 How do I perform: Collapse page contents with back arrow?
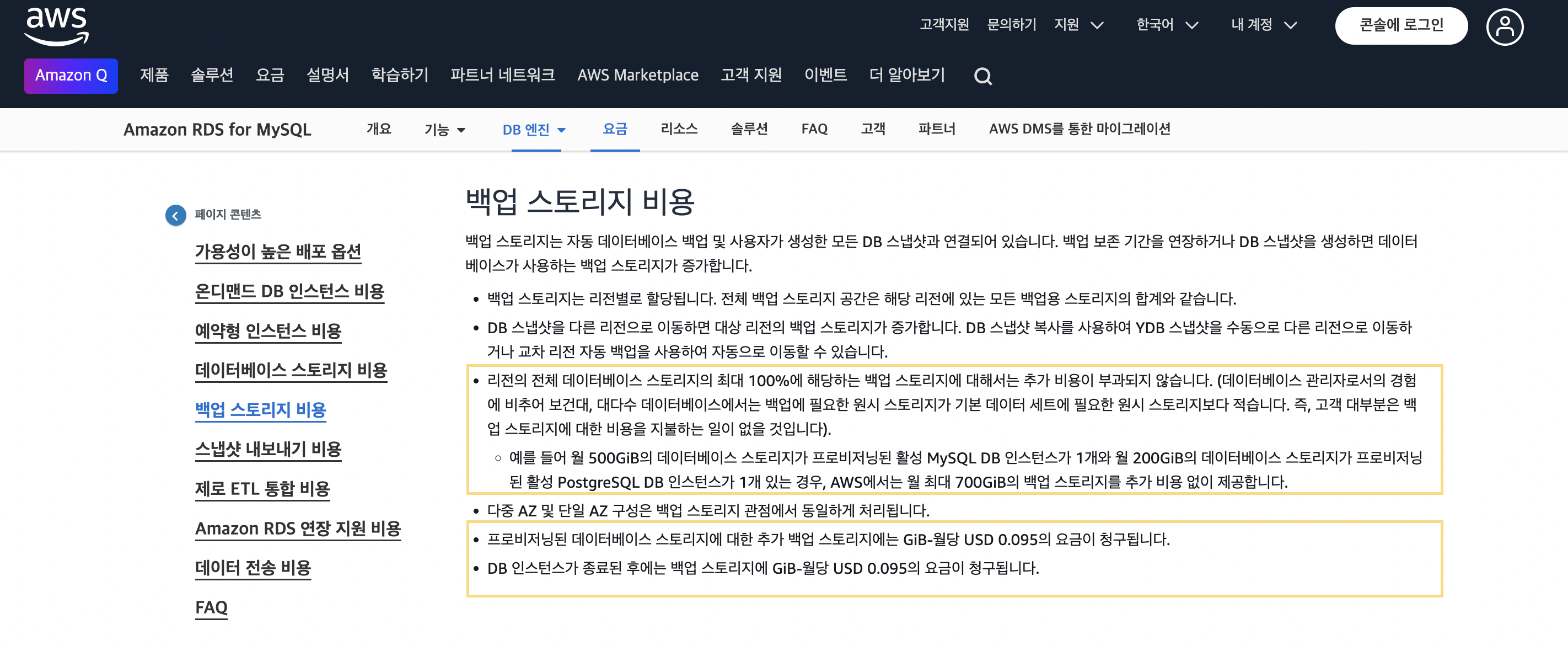175,215
